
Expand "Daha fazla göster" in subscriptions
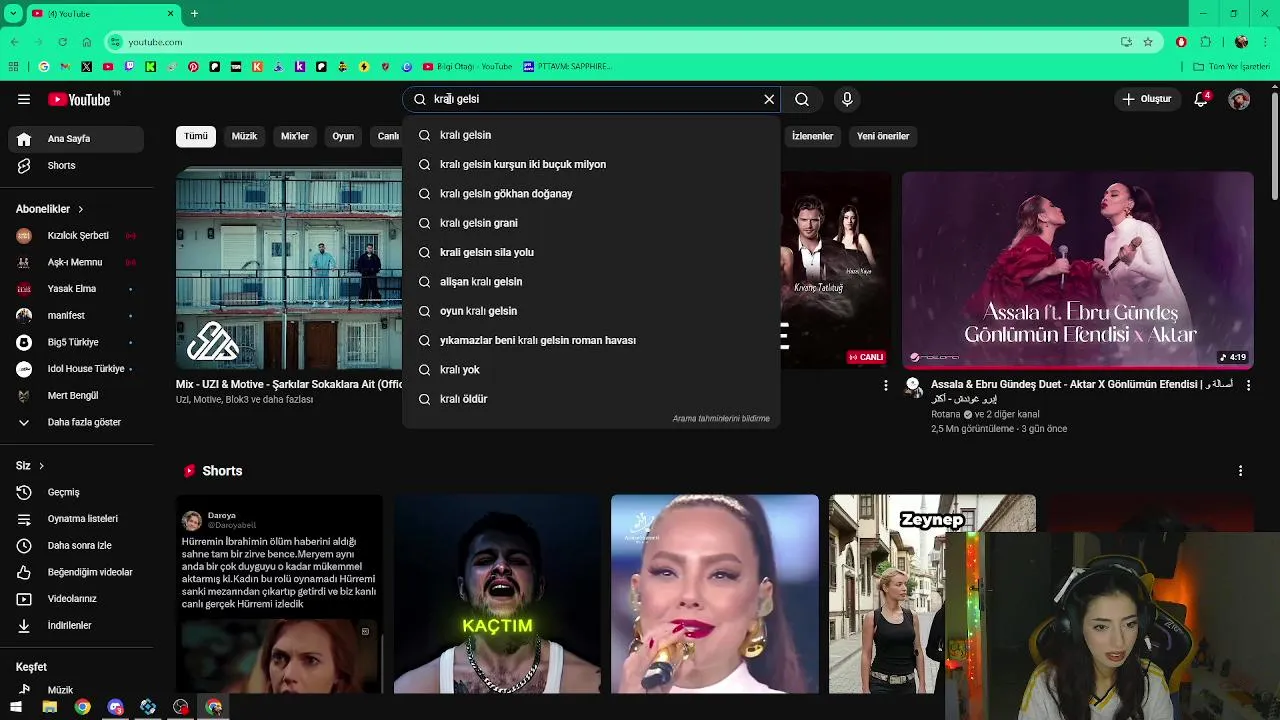pos(76,422)
